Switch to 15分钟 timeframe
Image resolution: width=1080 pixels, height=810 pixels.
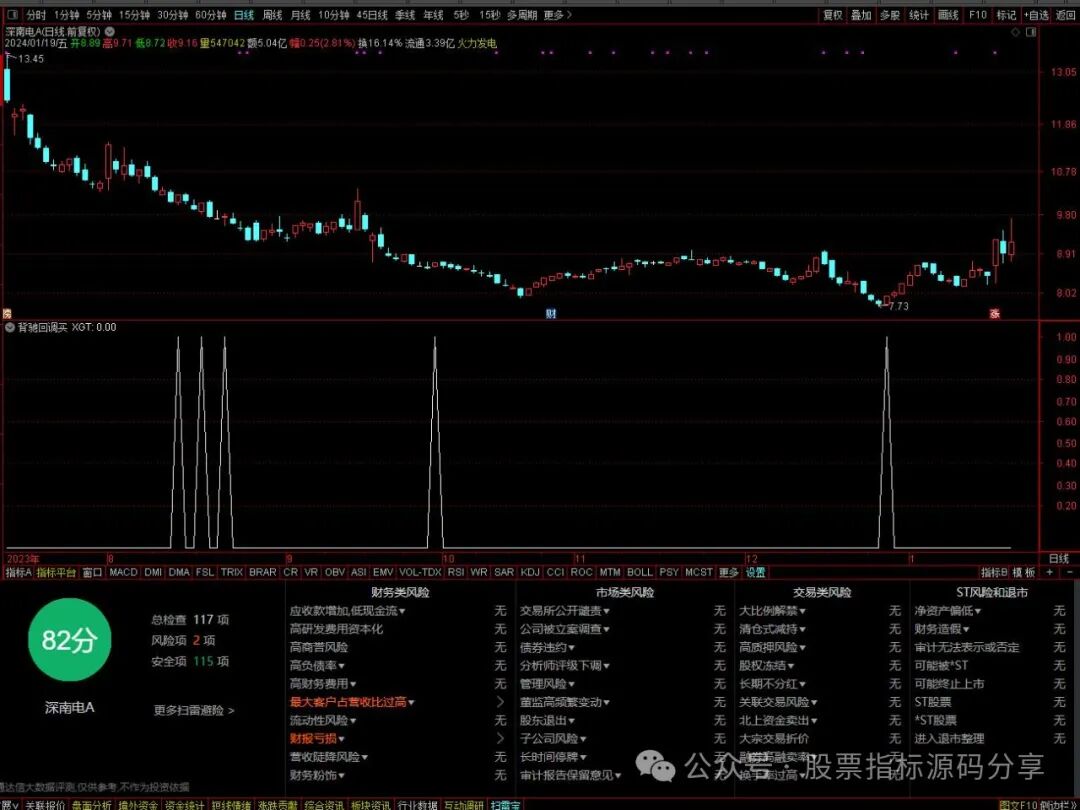(x=134, y=14)
